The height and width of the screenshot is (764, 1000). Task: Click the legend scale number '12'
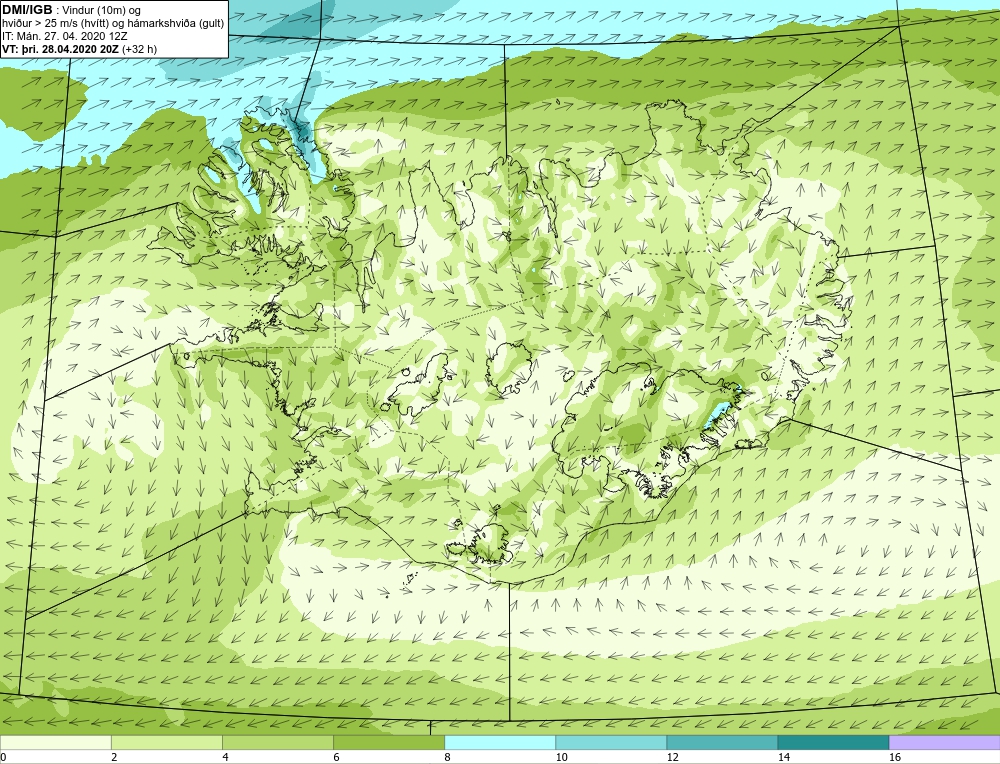672,758
